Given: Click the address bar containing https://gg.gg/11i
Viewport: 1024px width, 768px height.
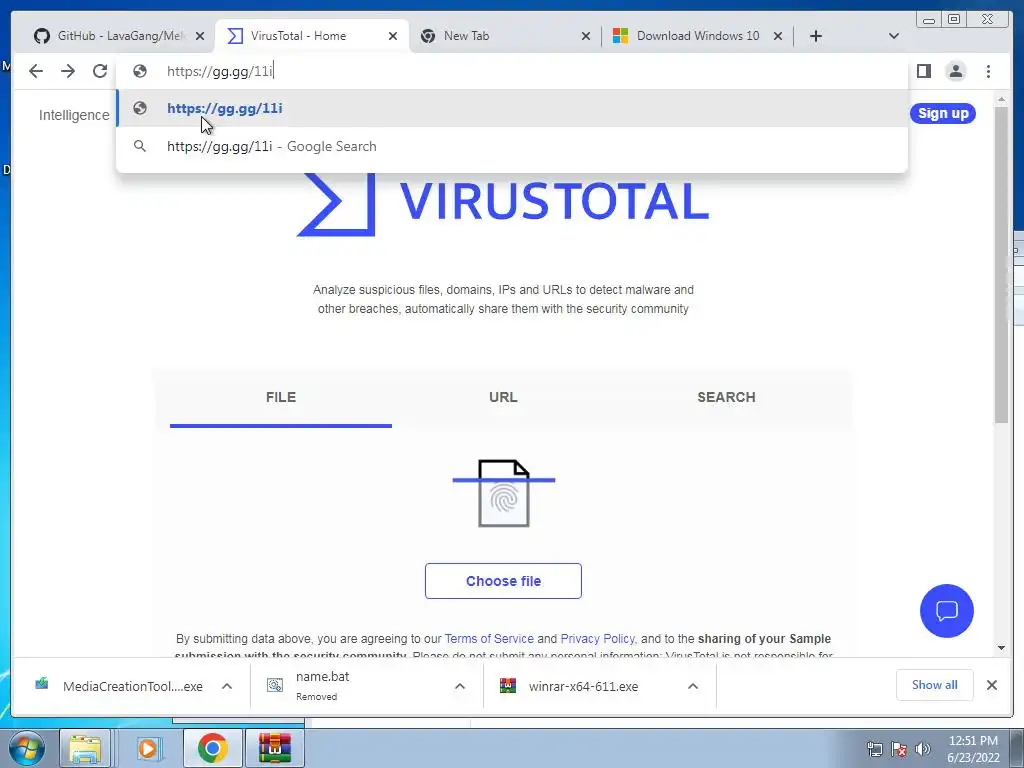Looking at the screenshot, I should (513, 71).
